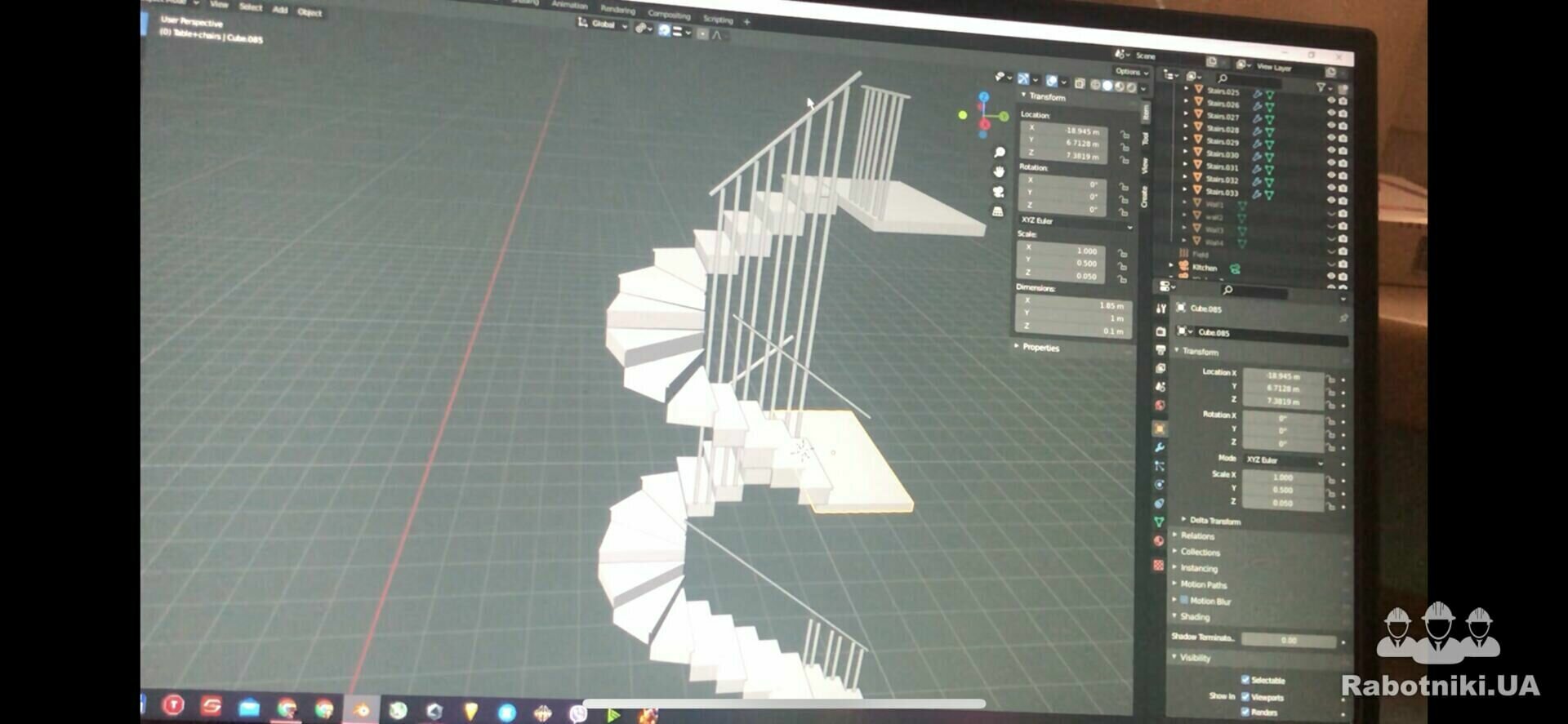Open the Options dropdown in viewport
The width and height of the screenshot is (1568, 724).
coord(1131,72)
